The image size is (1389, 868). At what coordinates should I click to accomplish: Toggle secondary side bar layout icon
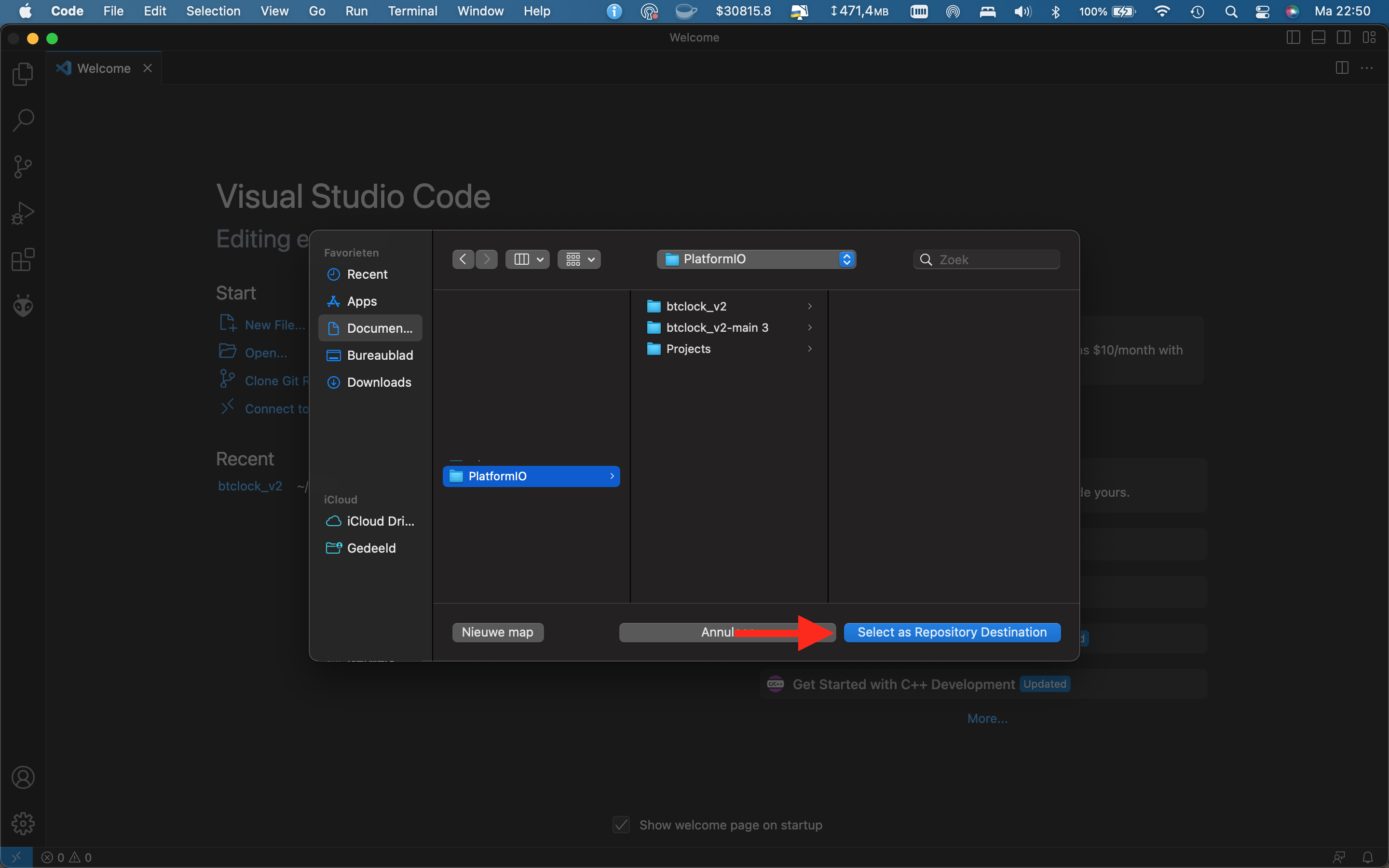(1344, 37)
